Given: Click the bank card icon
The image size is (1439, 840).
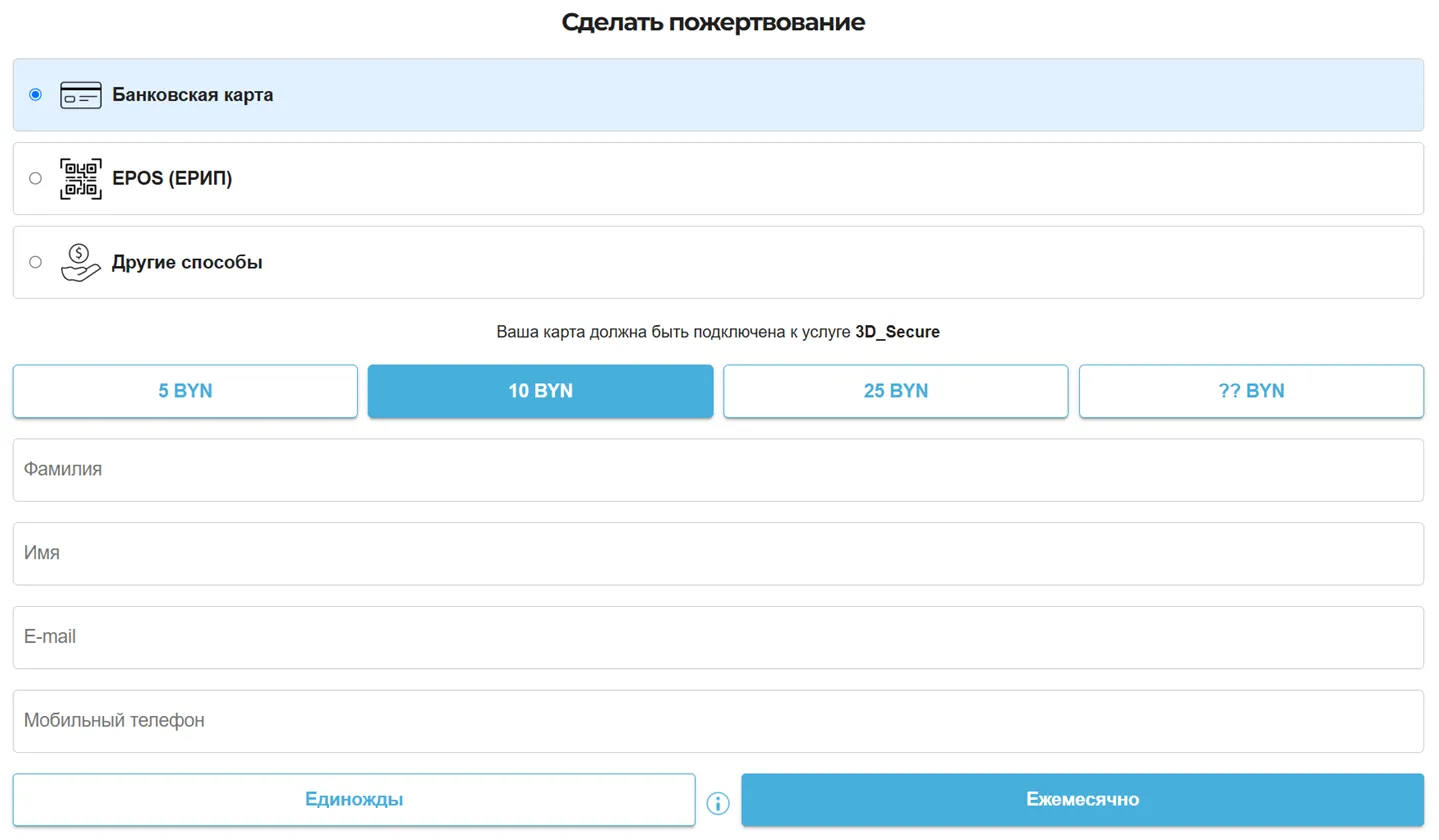Looking at the screenshot, I should click(81, 95).
